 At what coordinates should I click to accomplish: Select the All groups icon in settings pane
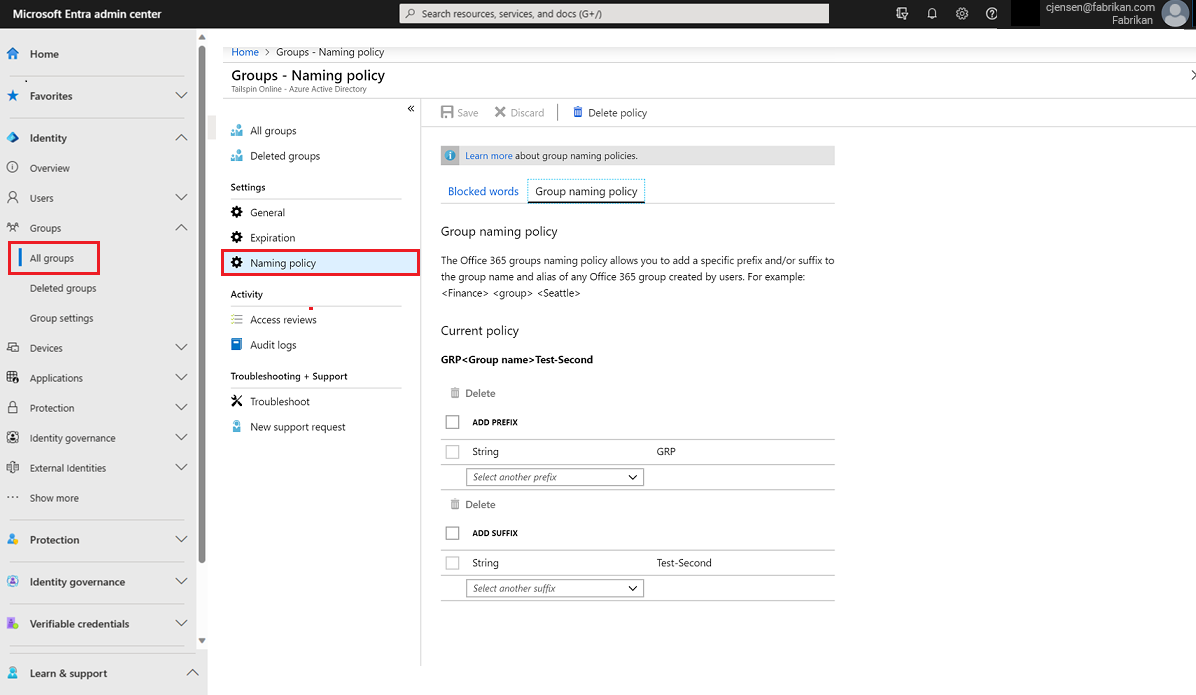(x=237, y=130)
